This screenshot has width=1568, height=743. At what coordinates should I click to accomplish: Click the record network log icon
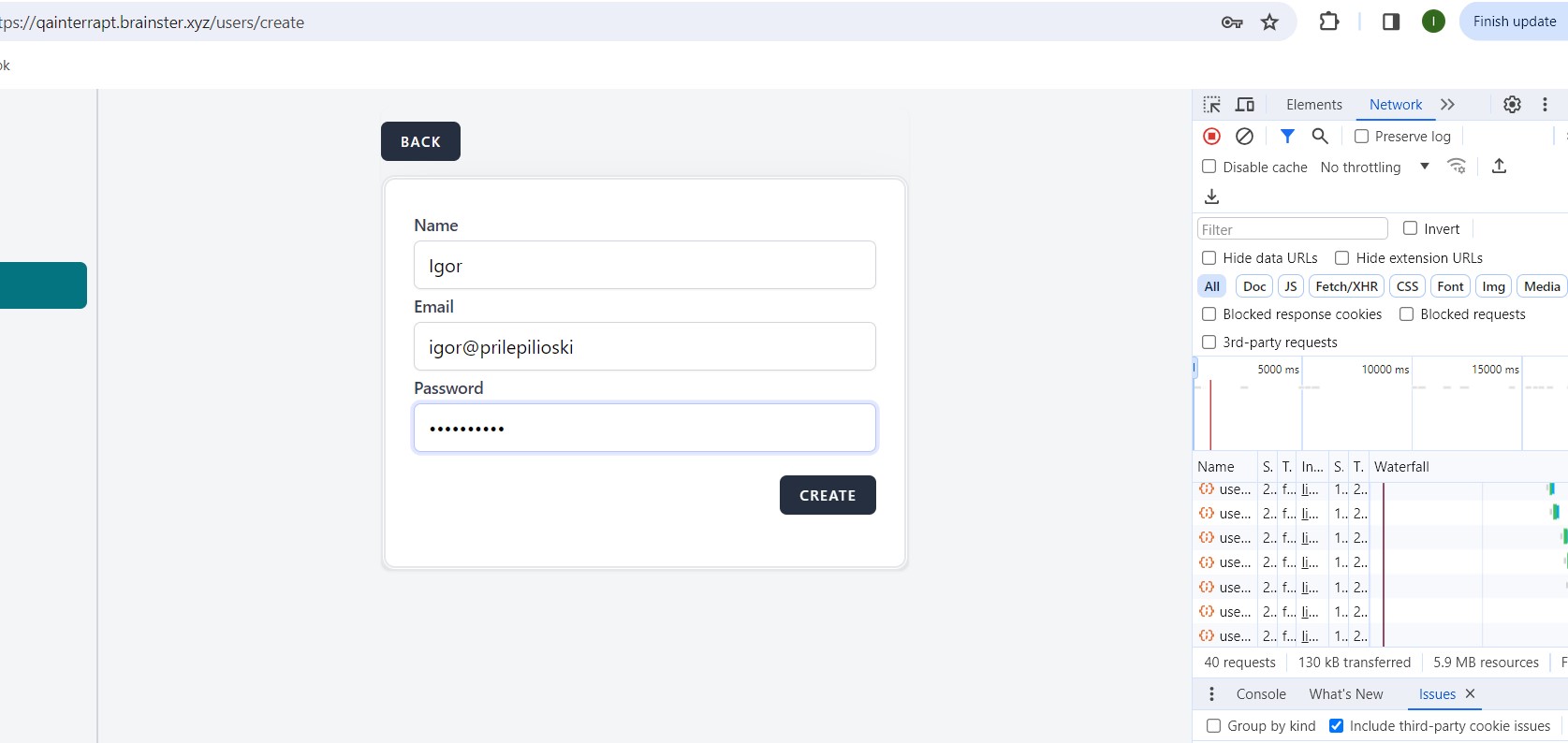(x=1211, y=137)
